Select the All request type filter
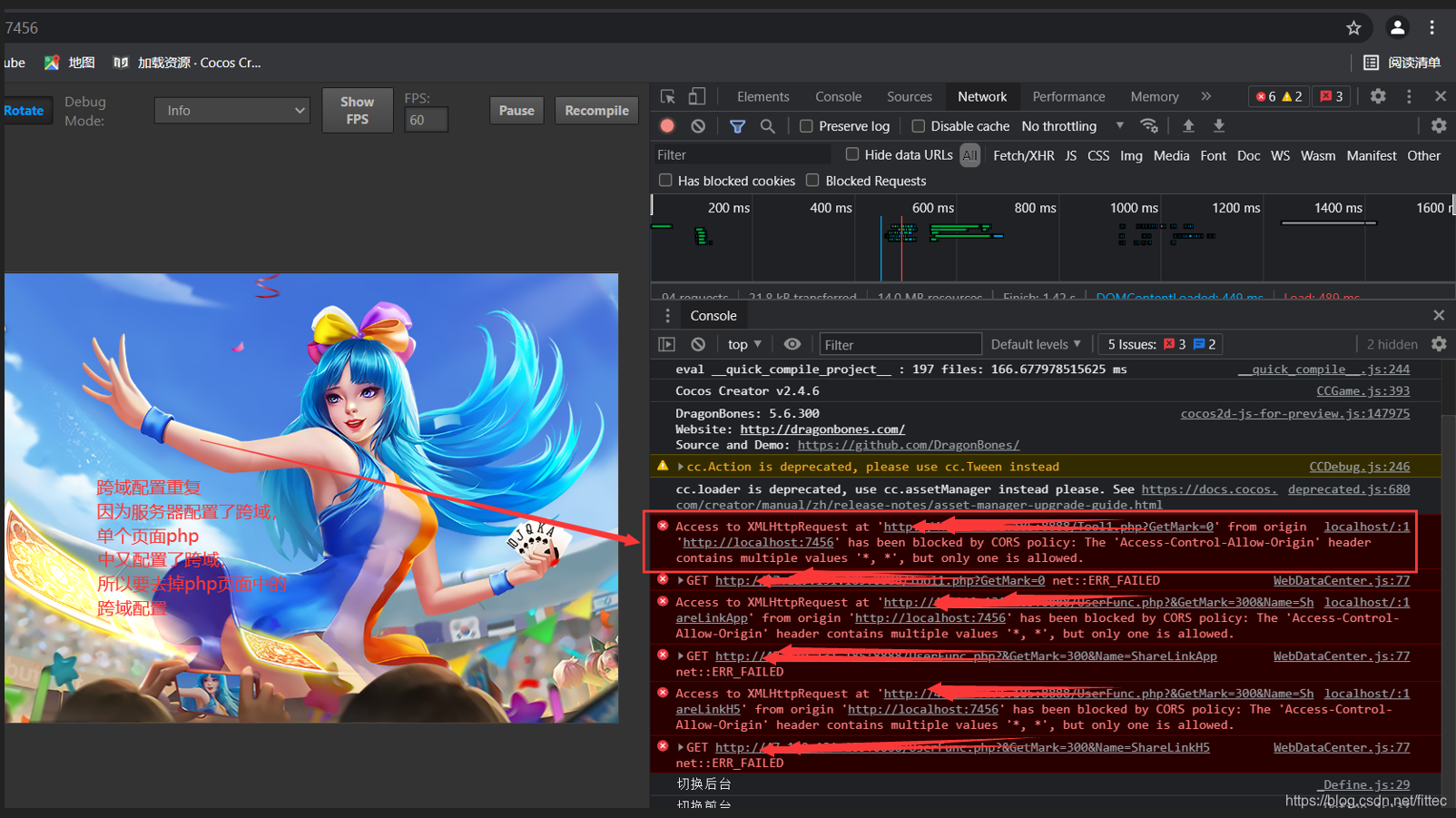1456x818 pixels. (x=970, y=156)
